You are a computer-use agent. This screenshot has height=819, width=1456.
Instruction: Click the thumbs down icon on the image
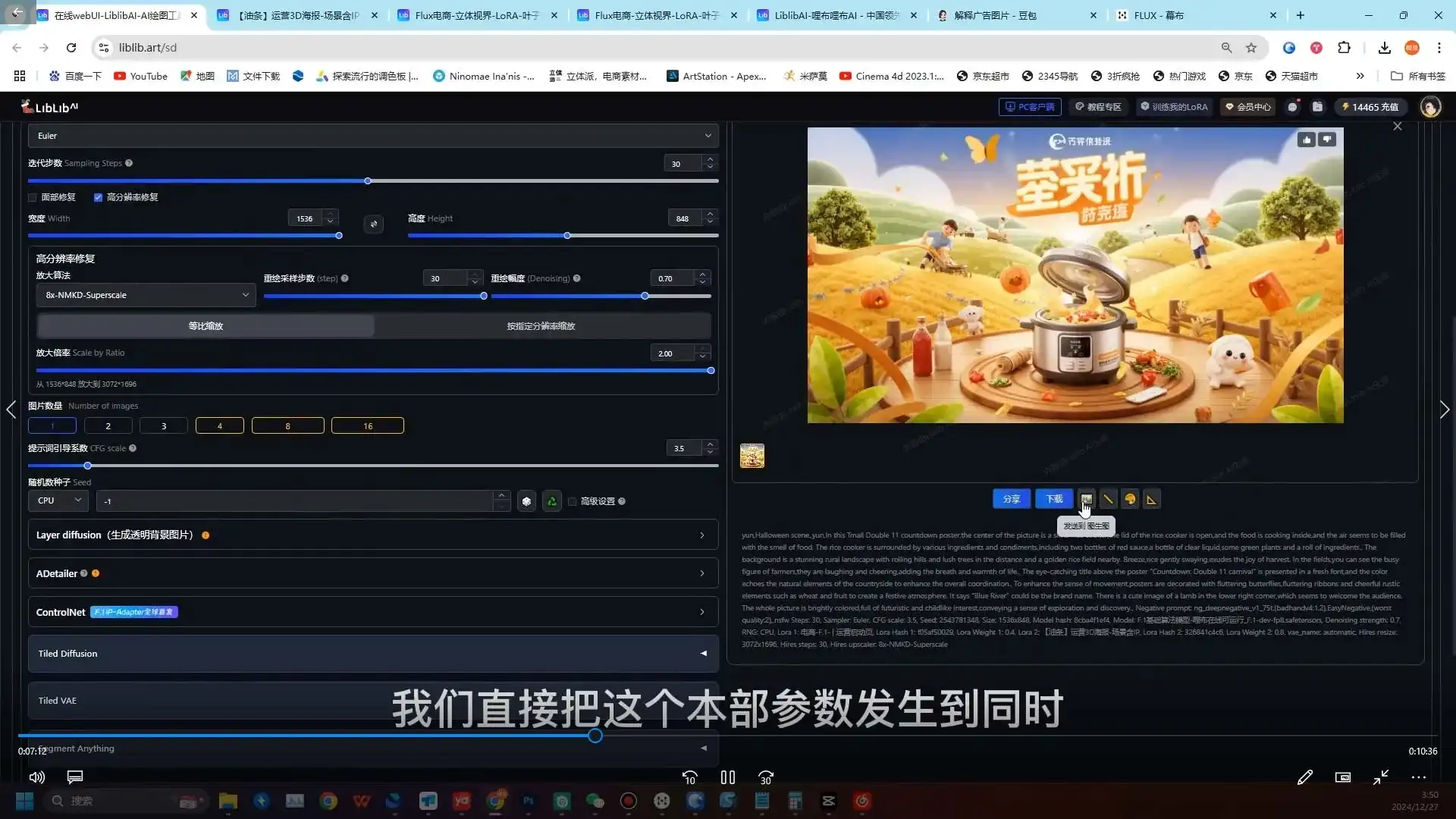(1327, 140)
